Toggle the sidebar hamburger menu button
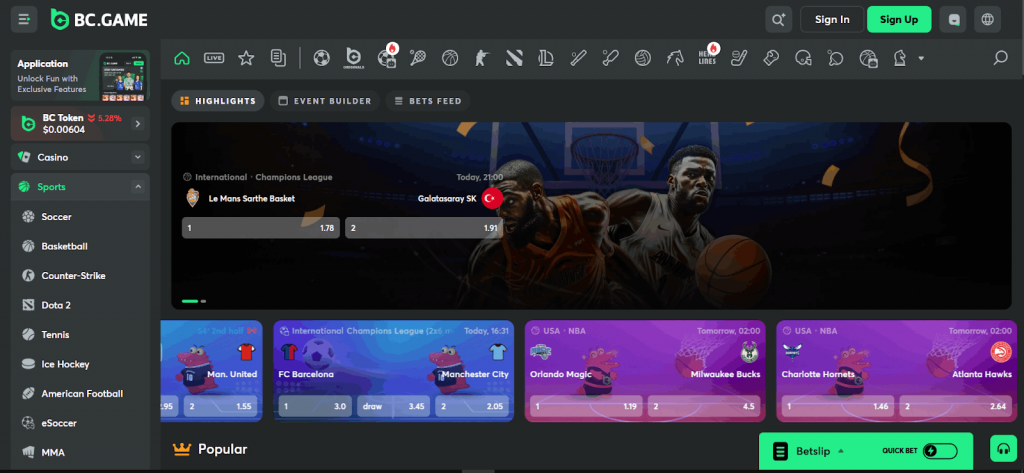Screen dimensions: 1024x473 point(24,19)
